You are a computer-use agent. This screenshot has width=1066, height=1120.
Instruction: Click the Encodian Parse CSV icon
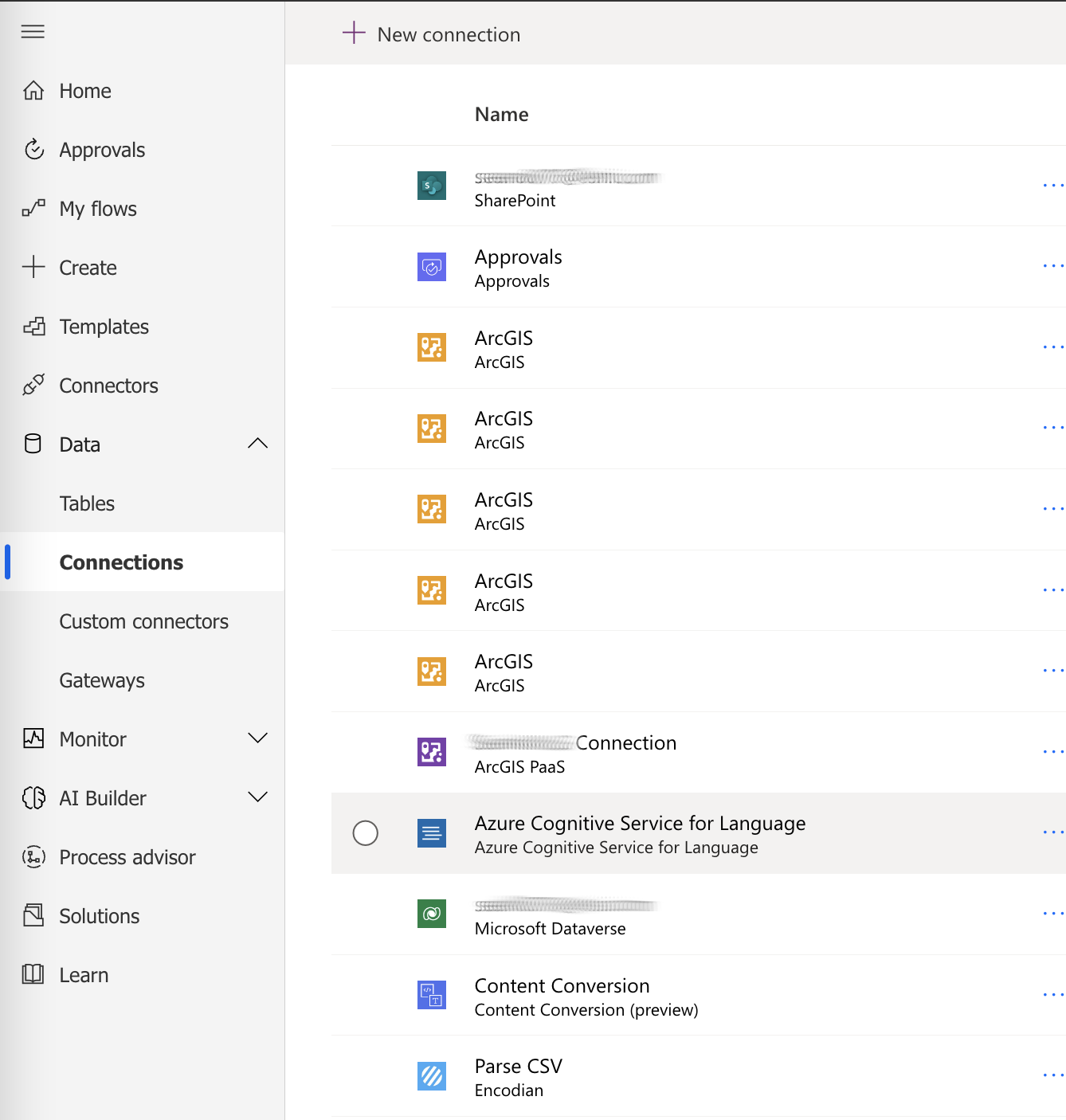point(432,1076)
